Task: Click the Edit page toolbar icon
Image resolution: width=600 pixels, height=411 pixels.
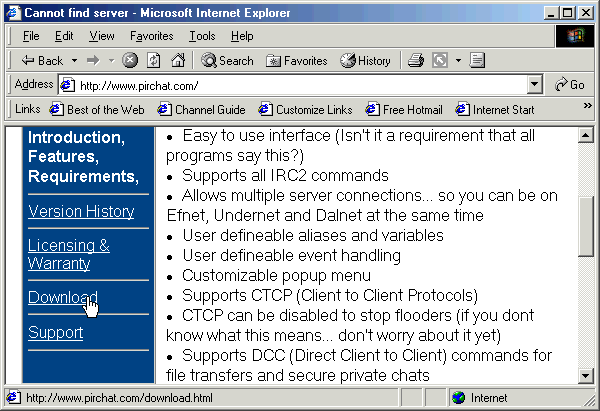Action: click(477, 60)
